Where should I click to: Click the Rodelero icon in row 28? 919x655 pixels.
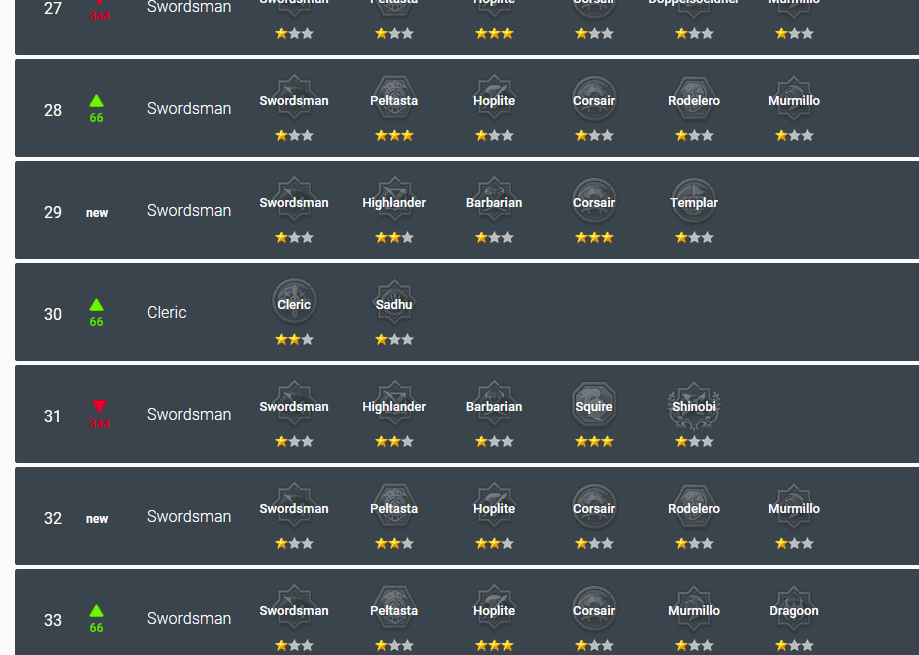[694, 98]
